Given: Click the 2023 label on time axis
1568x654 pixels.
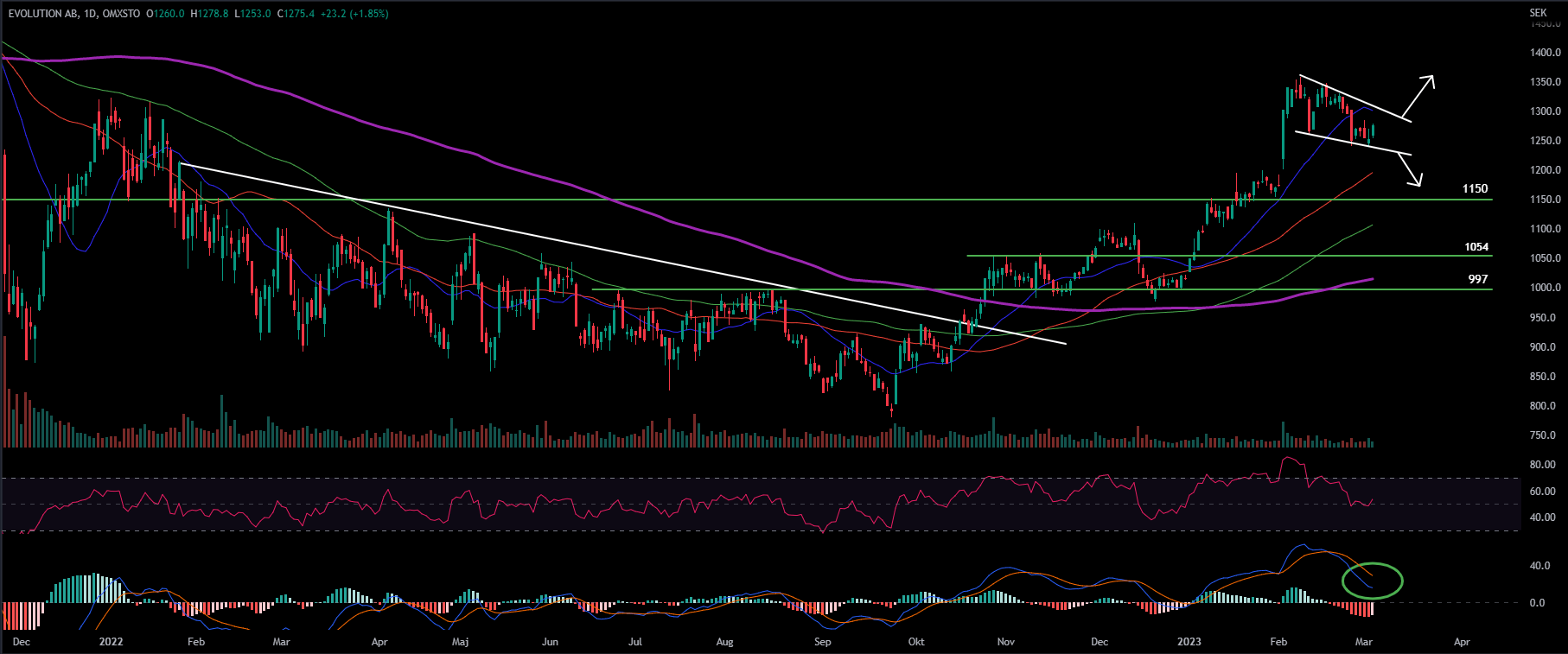Looking at the screenshot, I should click(1189, 642).
